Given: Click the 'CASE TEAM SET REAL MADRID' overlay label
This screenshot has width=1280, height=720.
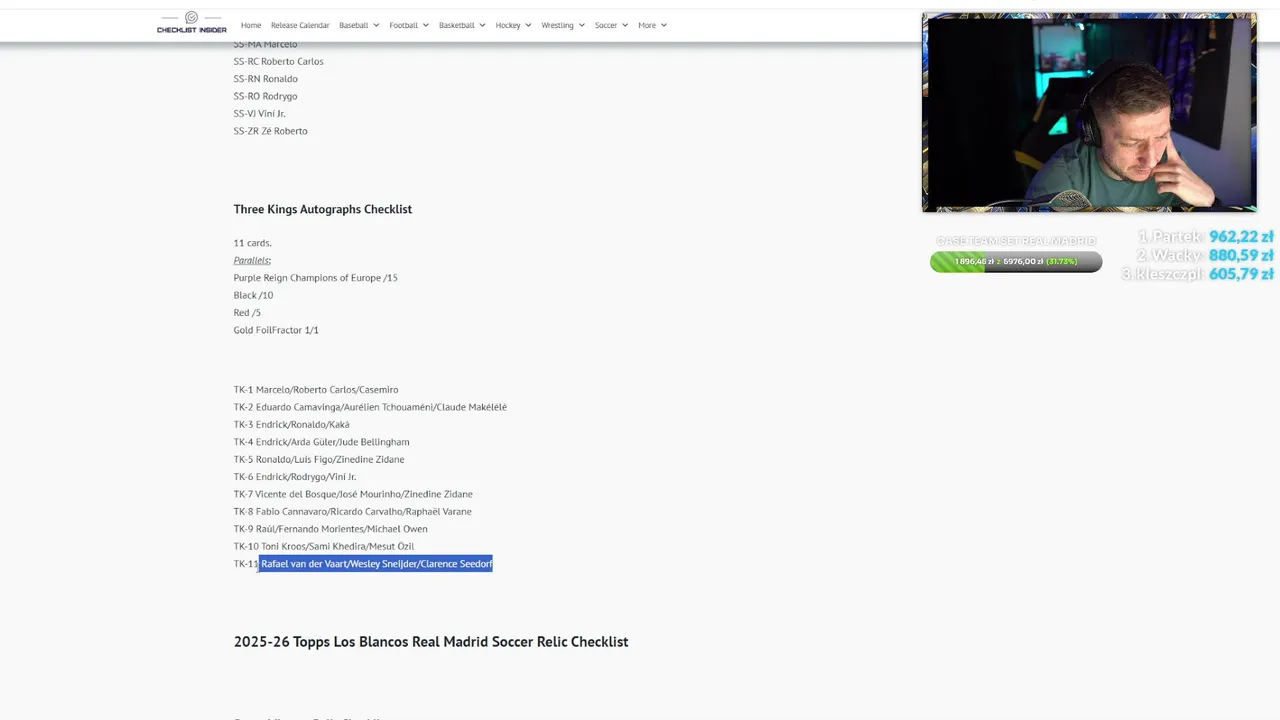Looking at the screenshot, I should [1016, 241].
